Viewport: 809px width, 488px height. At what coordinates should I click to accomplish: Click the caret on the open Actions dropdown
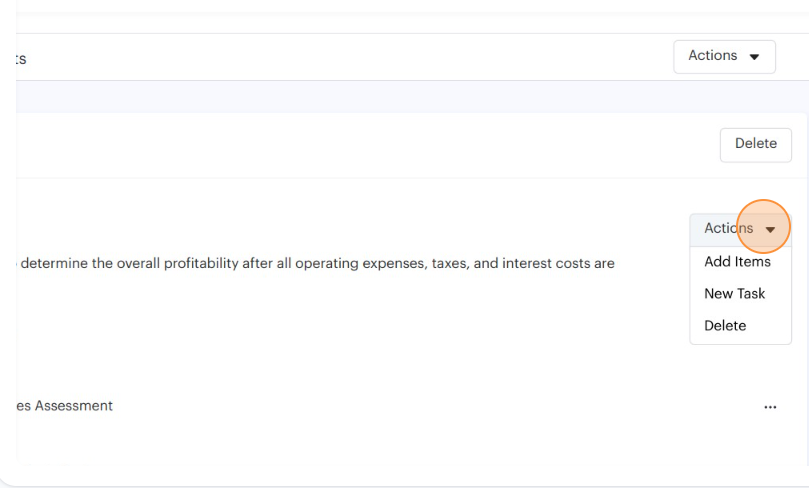pos(770,229)
